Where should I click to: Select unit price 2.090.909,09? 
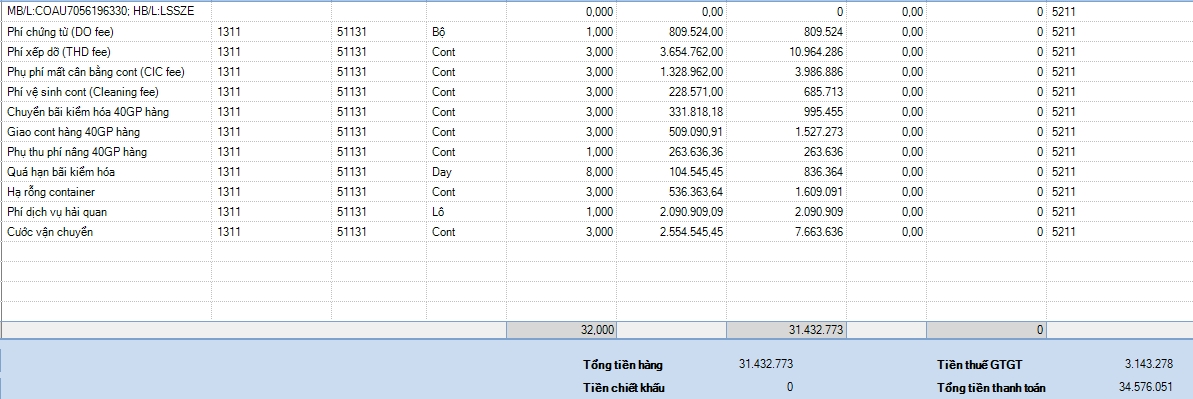point(671,212)
